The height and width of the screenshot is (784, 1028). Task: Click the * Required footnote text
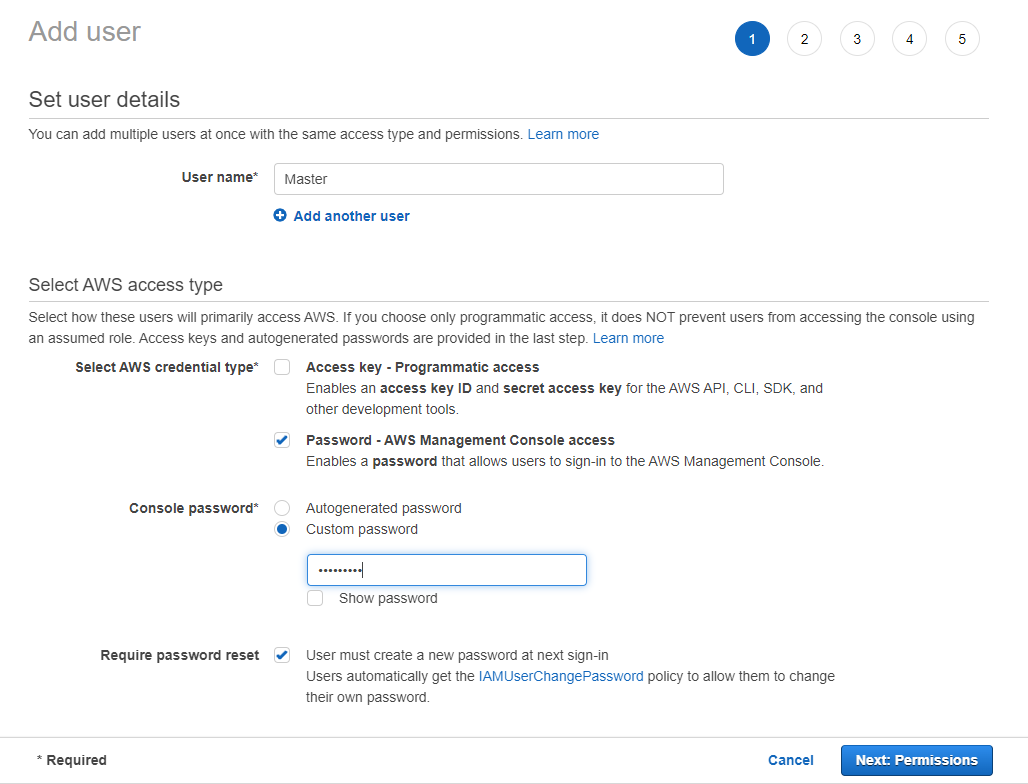pyautogui.click(x=71, y=760)
